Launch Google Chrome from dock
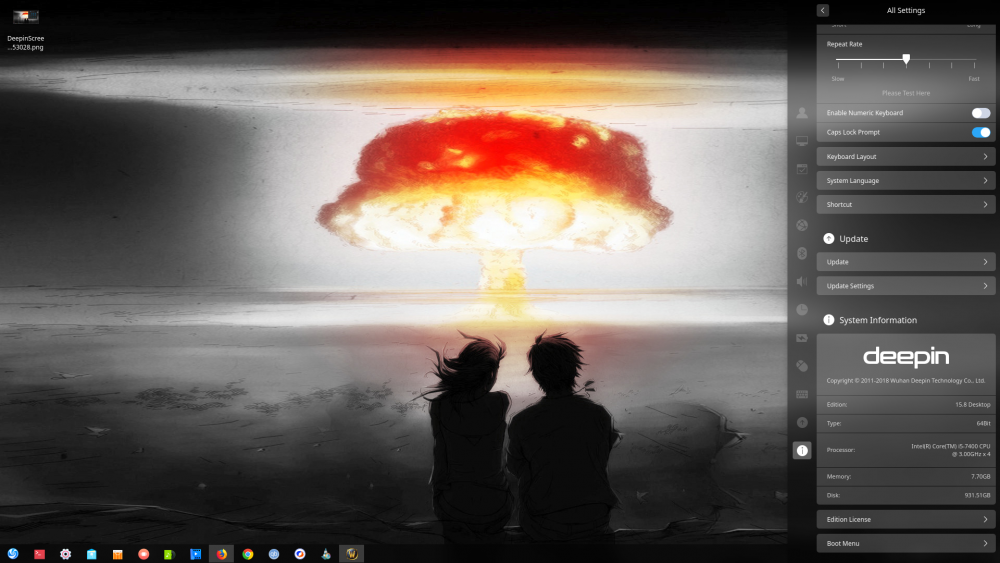Screen dimensions: 1000x563 (247, 553)
